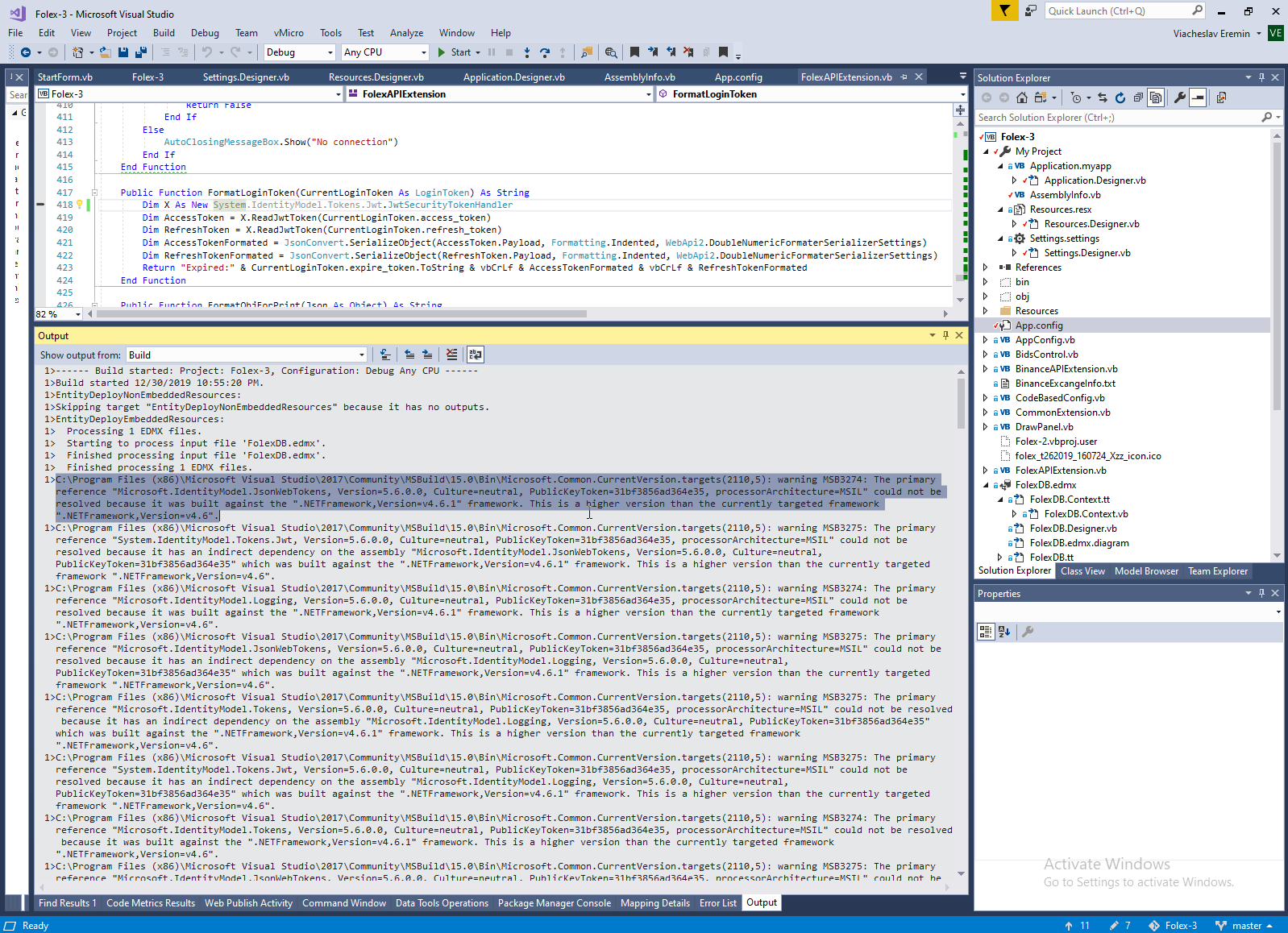Clear all Output text with the red X icon
Viewport: 1288px width, 933px height.
451,355
